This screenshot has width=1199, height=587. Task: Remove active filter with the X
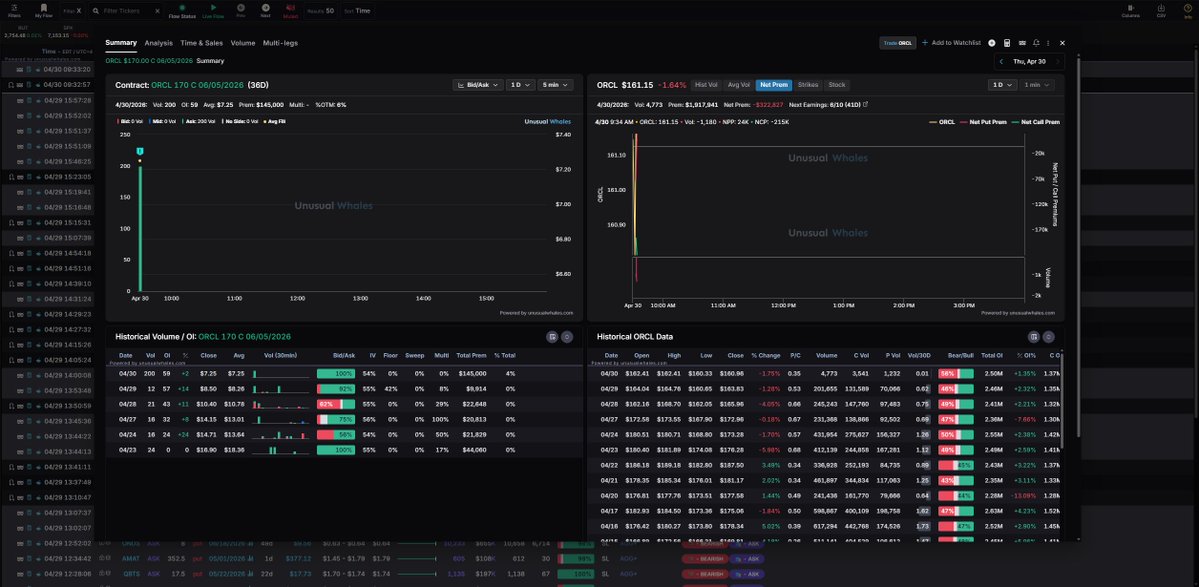click(79, 11)
